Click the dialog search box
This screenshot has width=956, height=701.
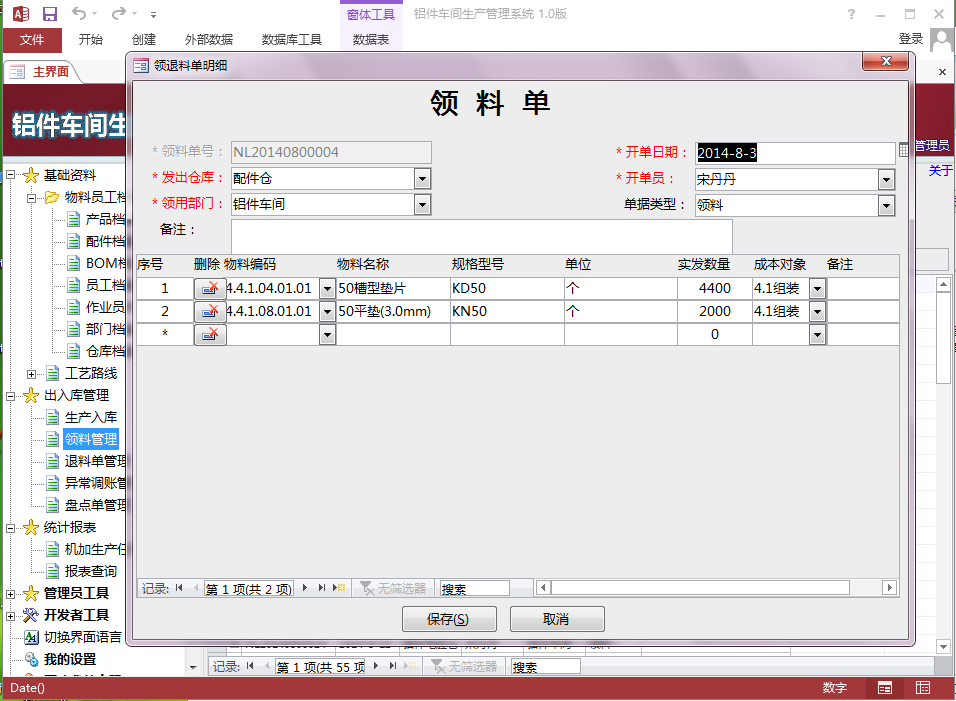(x=474, y=588)
